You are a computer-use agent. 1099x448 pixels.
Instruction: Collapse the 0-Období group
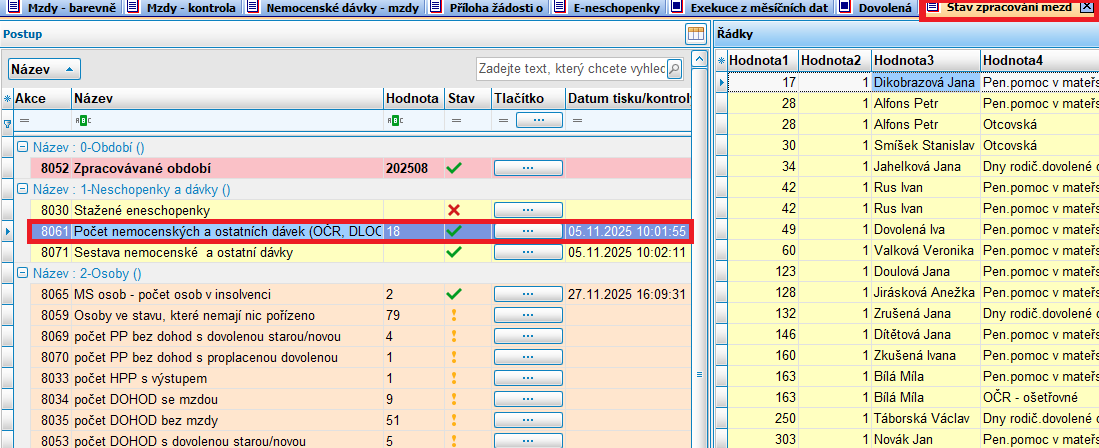click(22, 147)
